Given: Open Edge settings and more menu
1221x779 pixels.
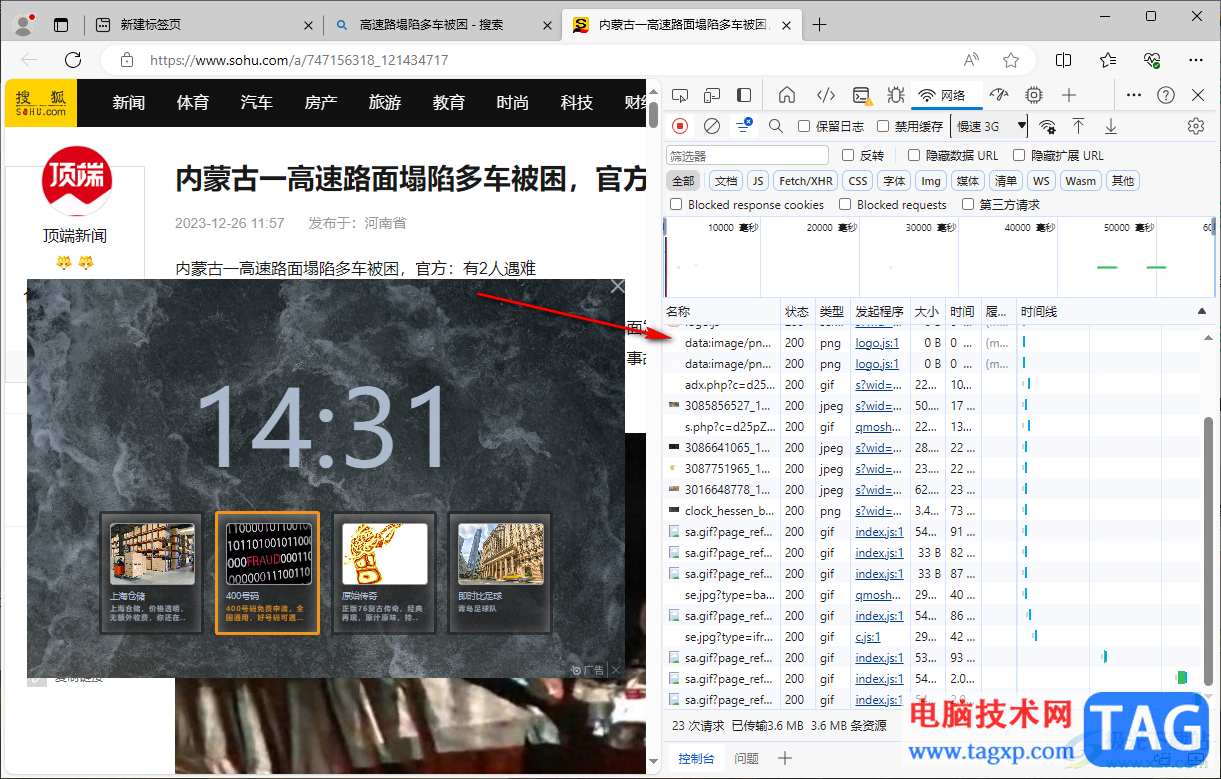Looking at the screenshot, I should coord(1196,60).
